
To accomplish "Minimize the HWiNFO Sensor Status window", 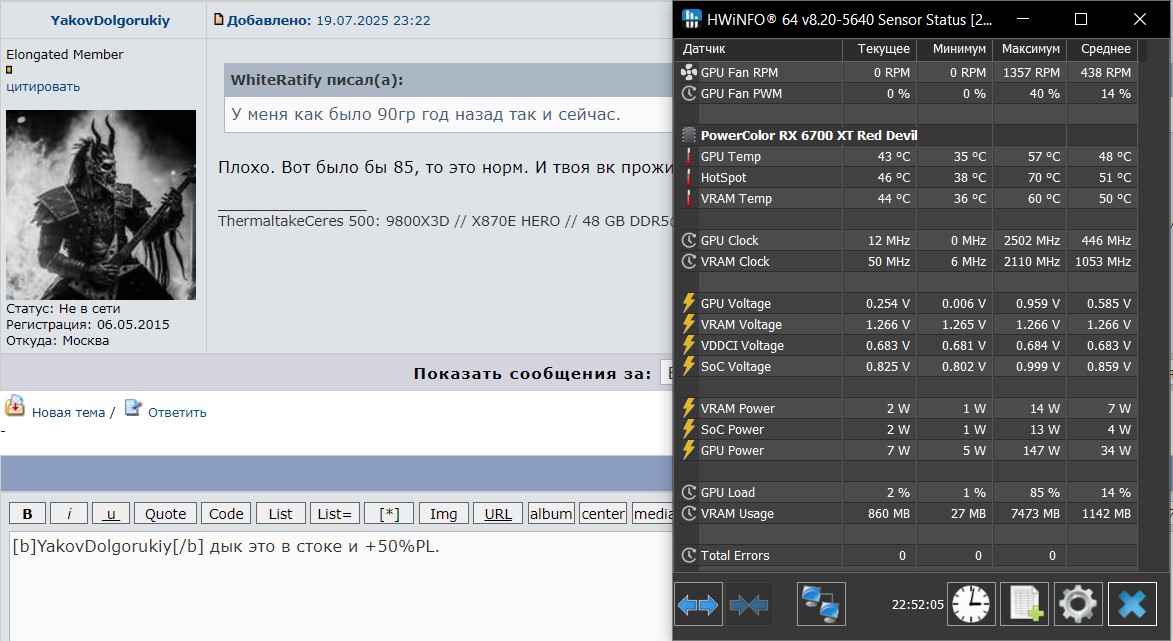I will [x=1023, y=19].
